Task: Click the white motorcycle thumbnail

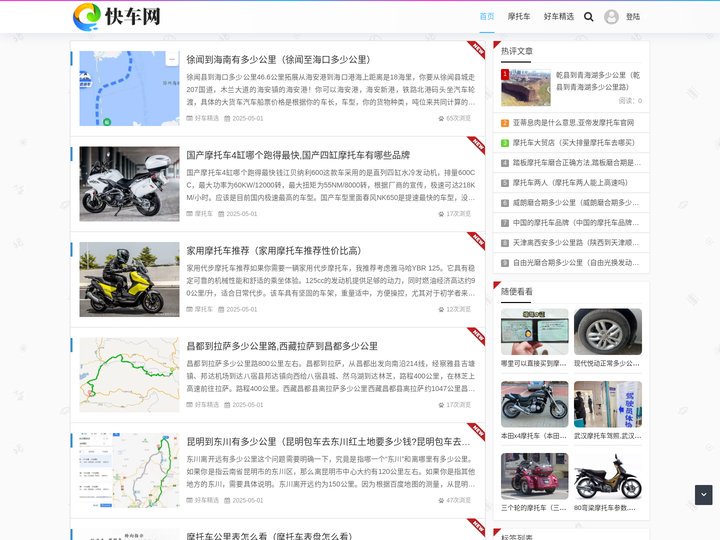Action: tap(129, 184)
